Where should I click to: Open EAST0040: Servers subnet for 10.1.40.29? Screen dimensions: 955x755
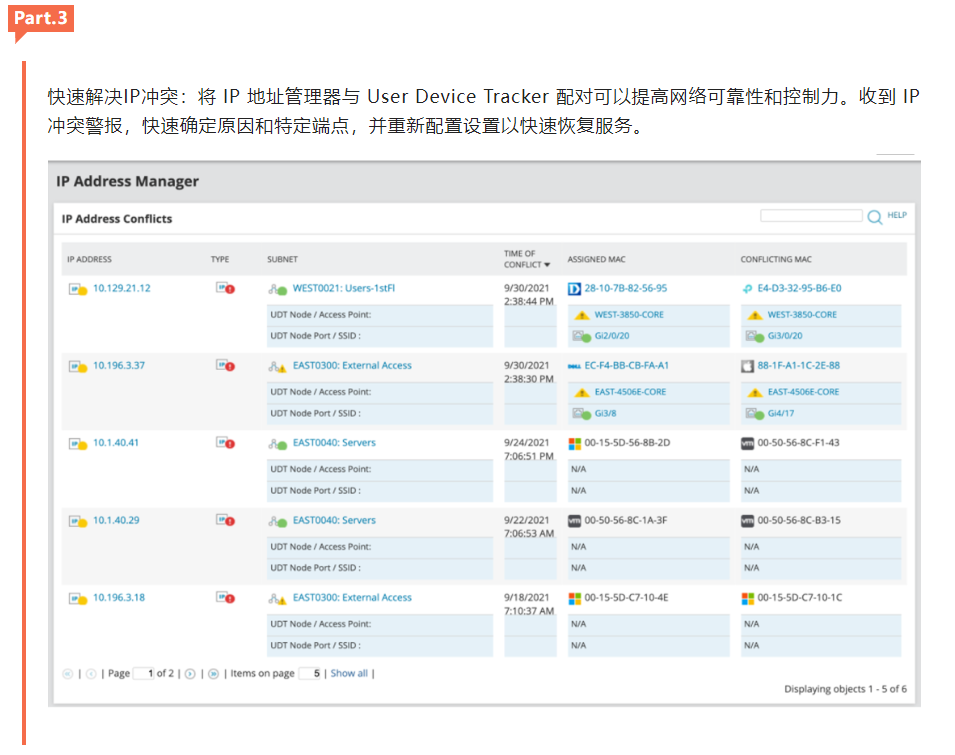click(334, 520)
